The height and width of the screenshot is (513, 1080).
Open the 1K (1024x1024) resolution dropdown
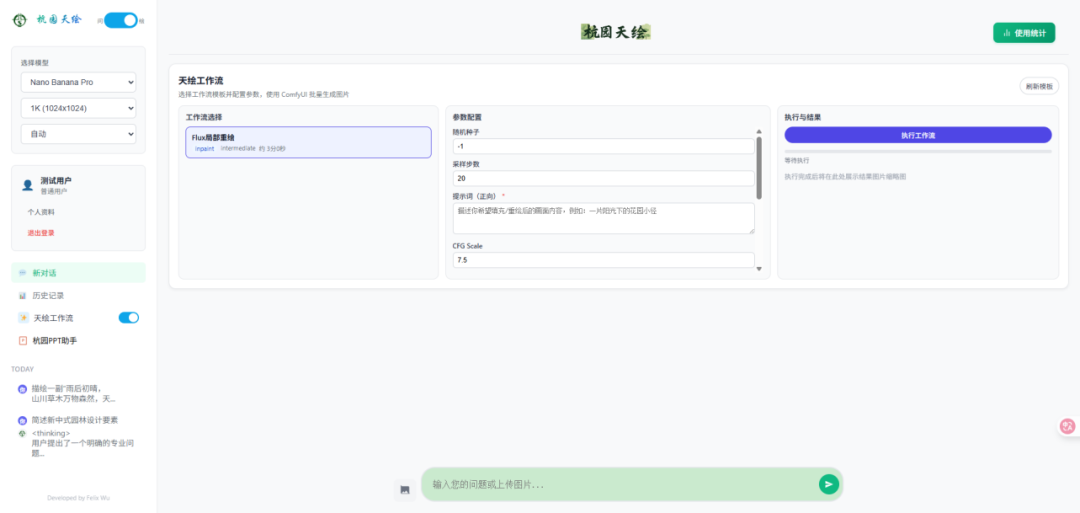pyautogui.click(x=78, y=108)
